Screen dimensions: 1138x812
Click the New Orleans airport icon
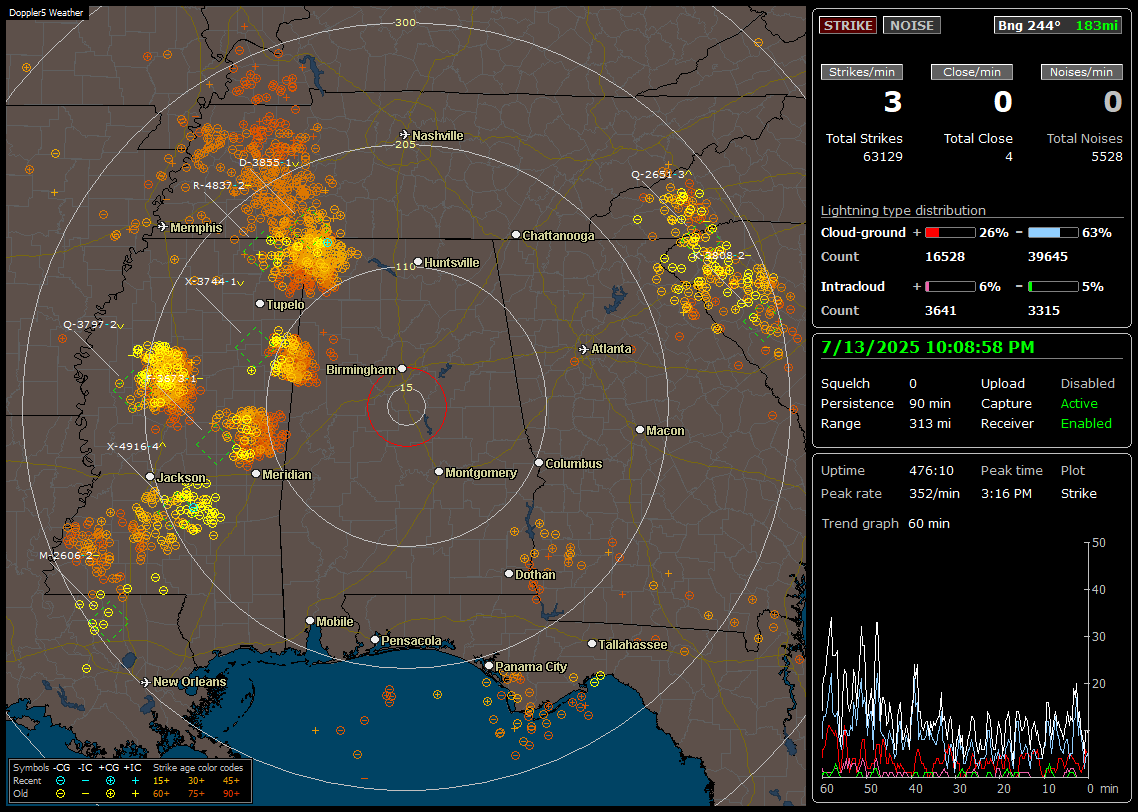tap(145, 682)
